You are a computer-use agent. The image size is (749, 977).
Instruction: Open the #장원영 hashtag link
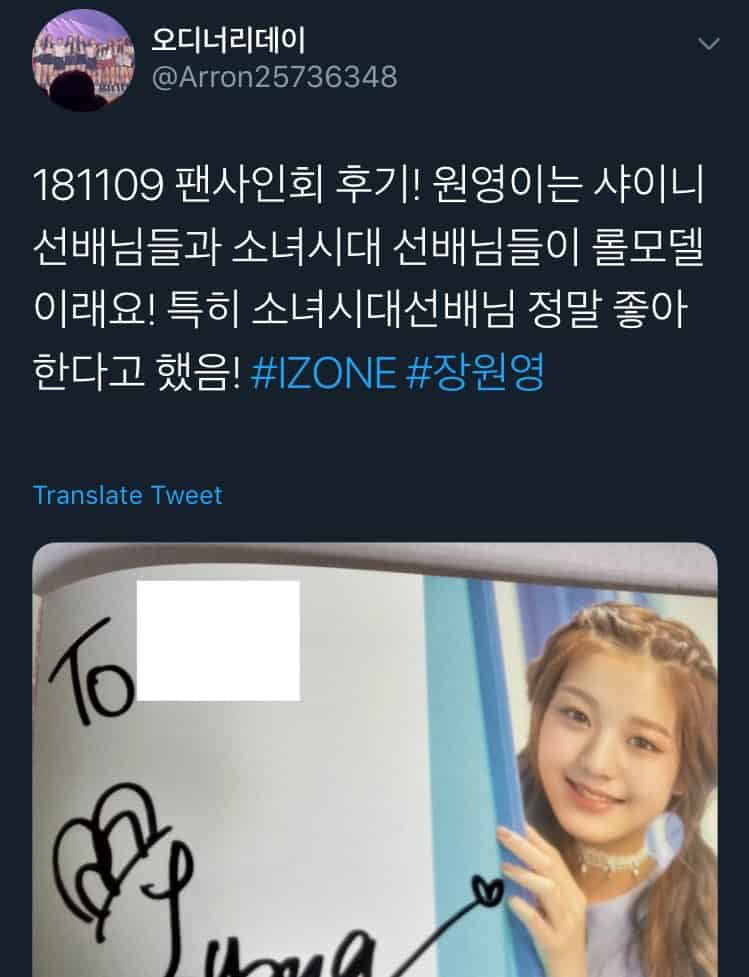pos(475,372)
